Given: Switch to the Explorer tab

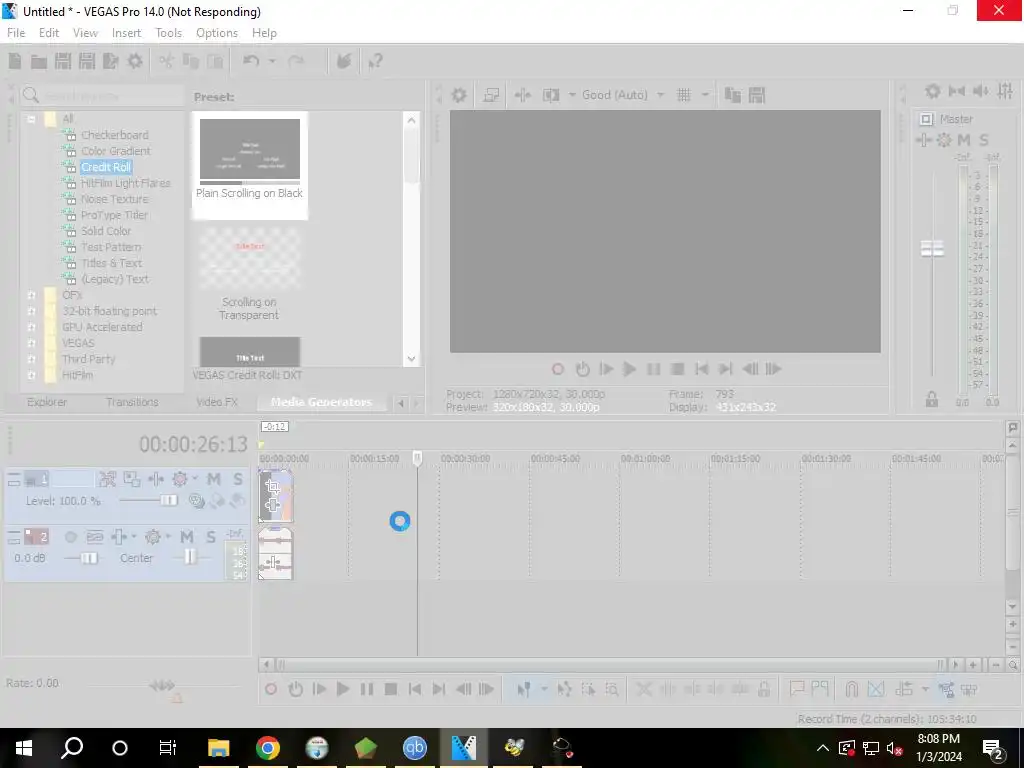Looking at the screenshot, I should click(x=47, y=402).
